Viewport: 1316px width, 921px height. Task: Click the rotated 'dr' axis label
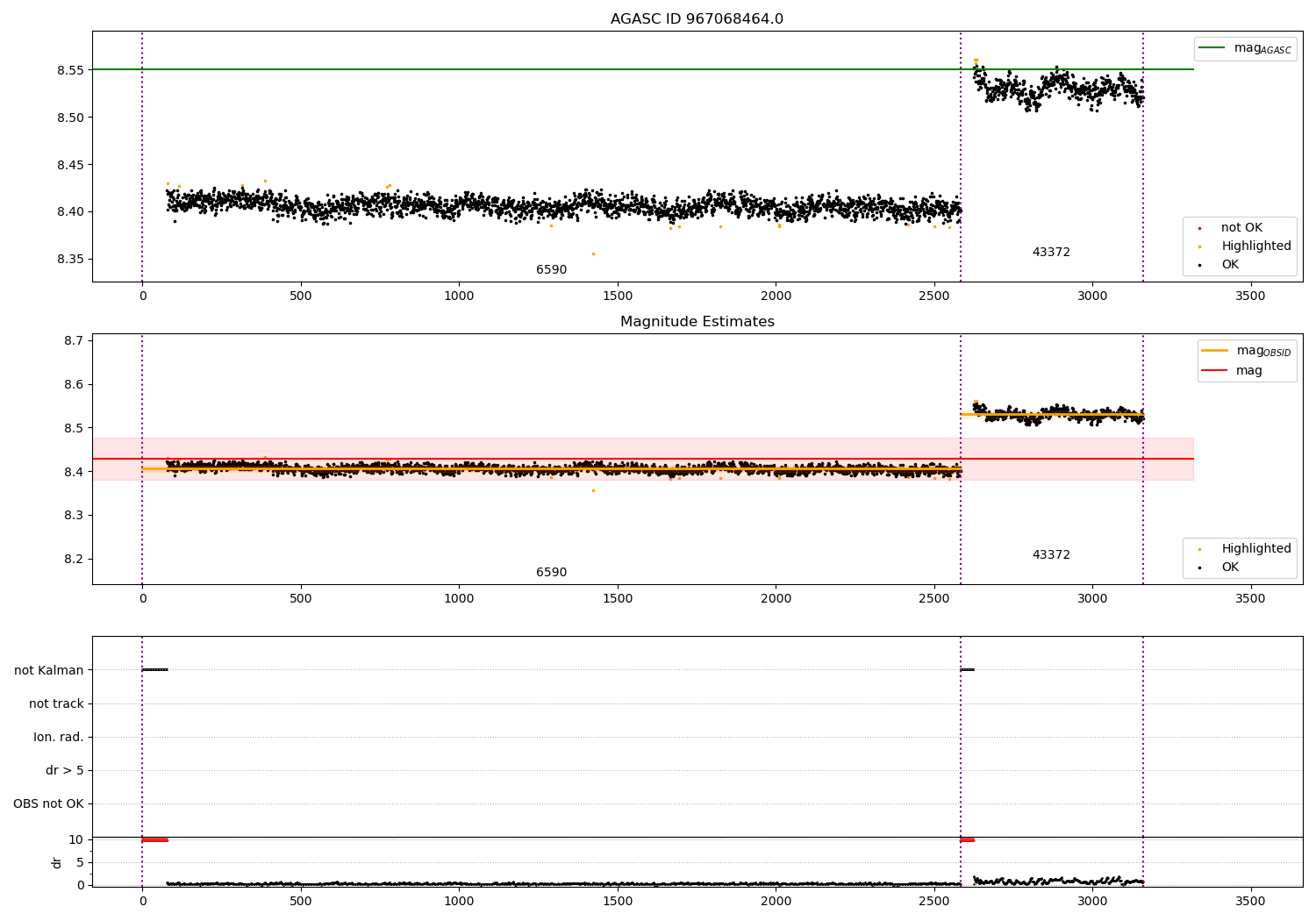pyautogui.click(x=57, y=862)
